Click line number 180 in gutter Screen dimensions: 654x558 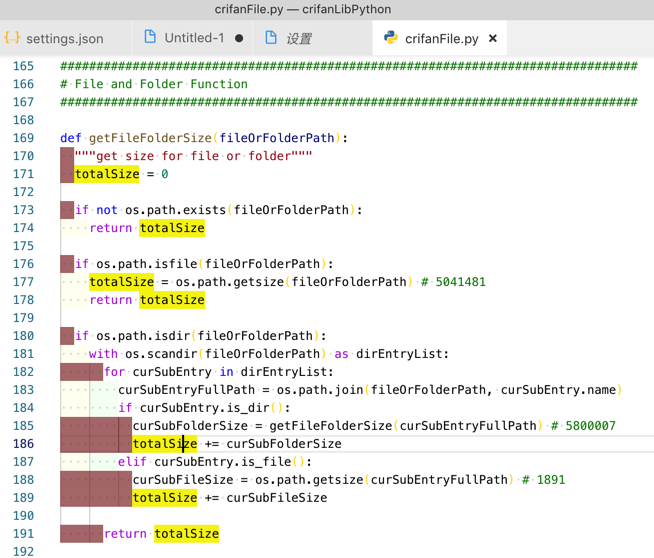tap(23, 336)
